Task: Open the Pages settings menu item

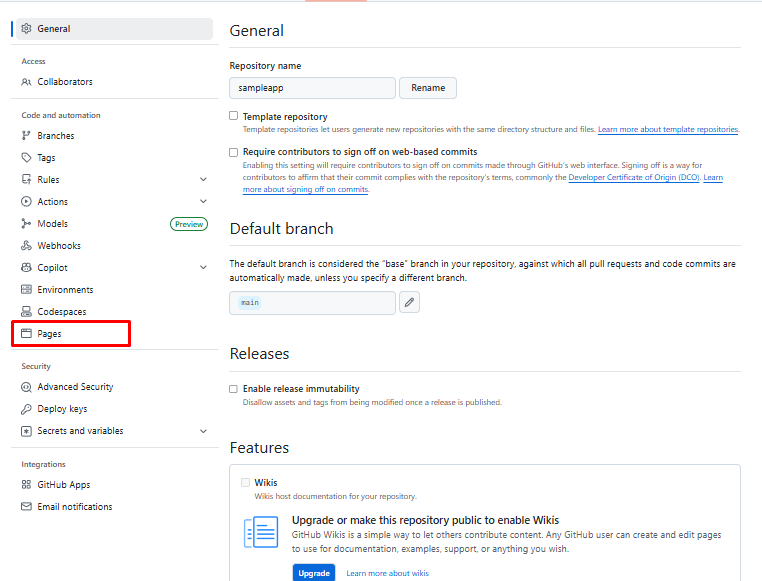Action: point(50,334)
